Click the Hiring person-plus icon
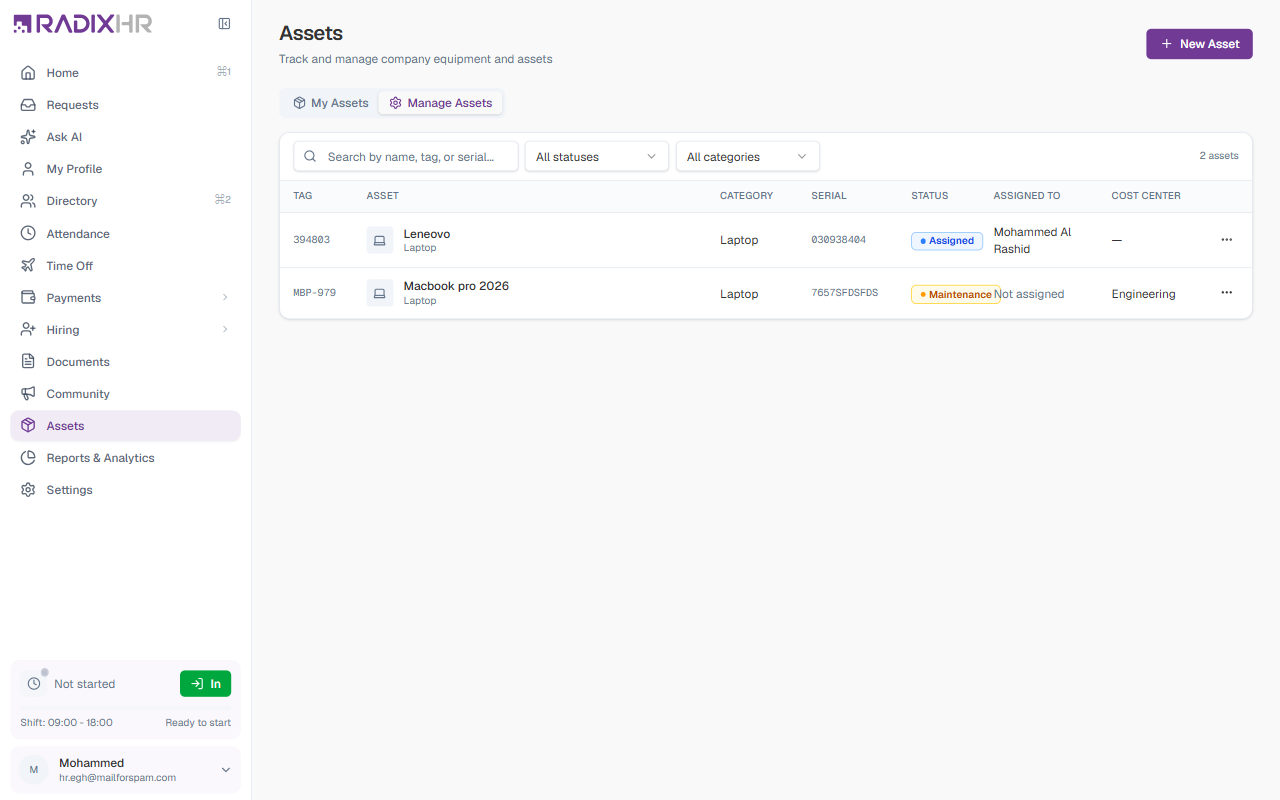 [x=28, y=329]
